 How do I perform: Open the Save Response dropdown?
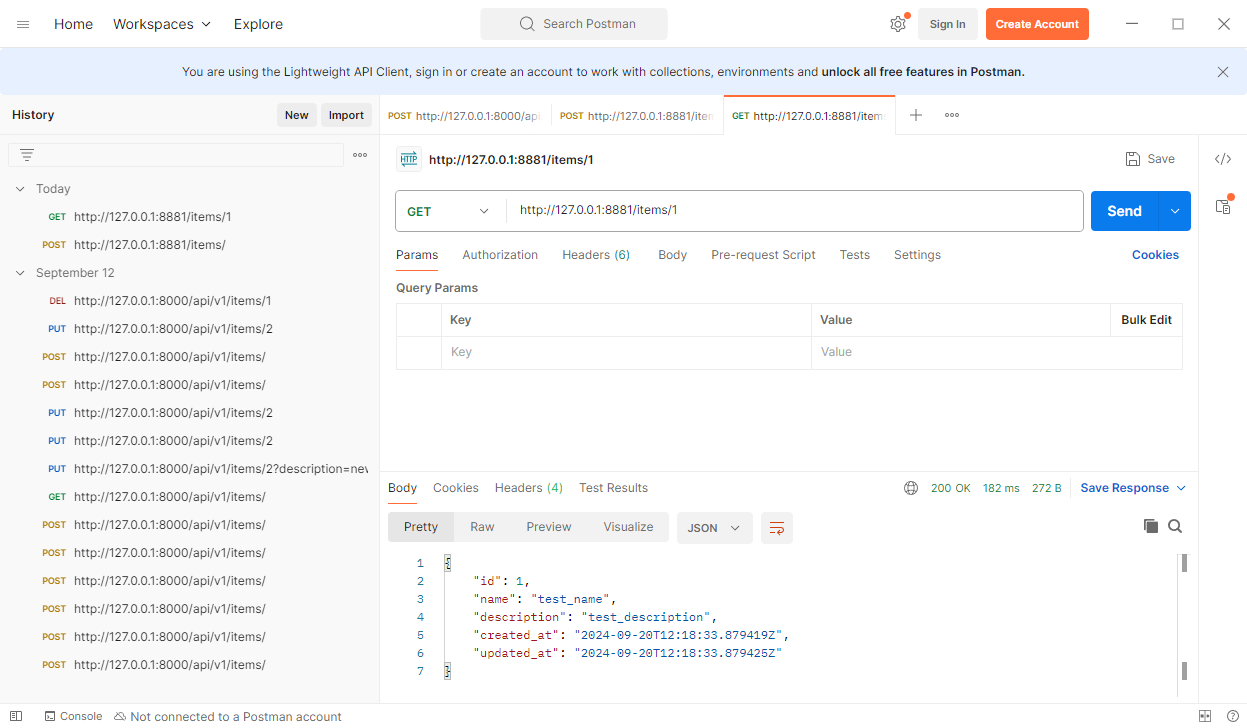1133,488
